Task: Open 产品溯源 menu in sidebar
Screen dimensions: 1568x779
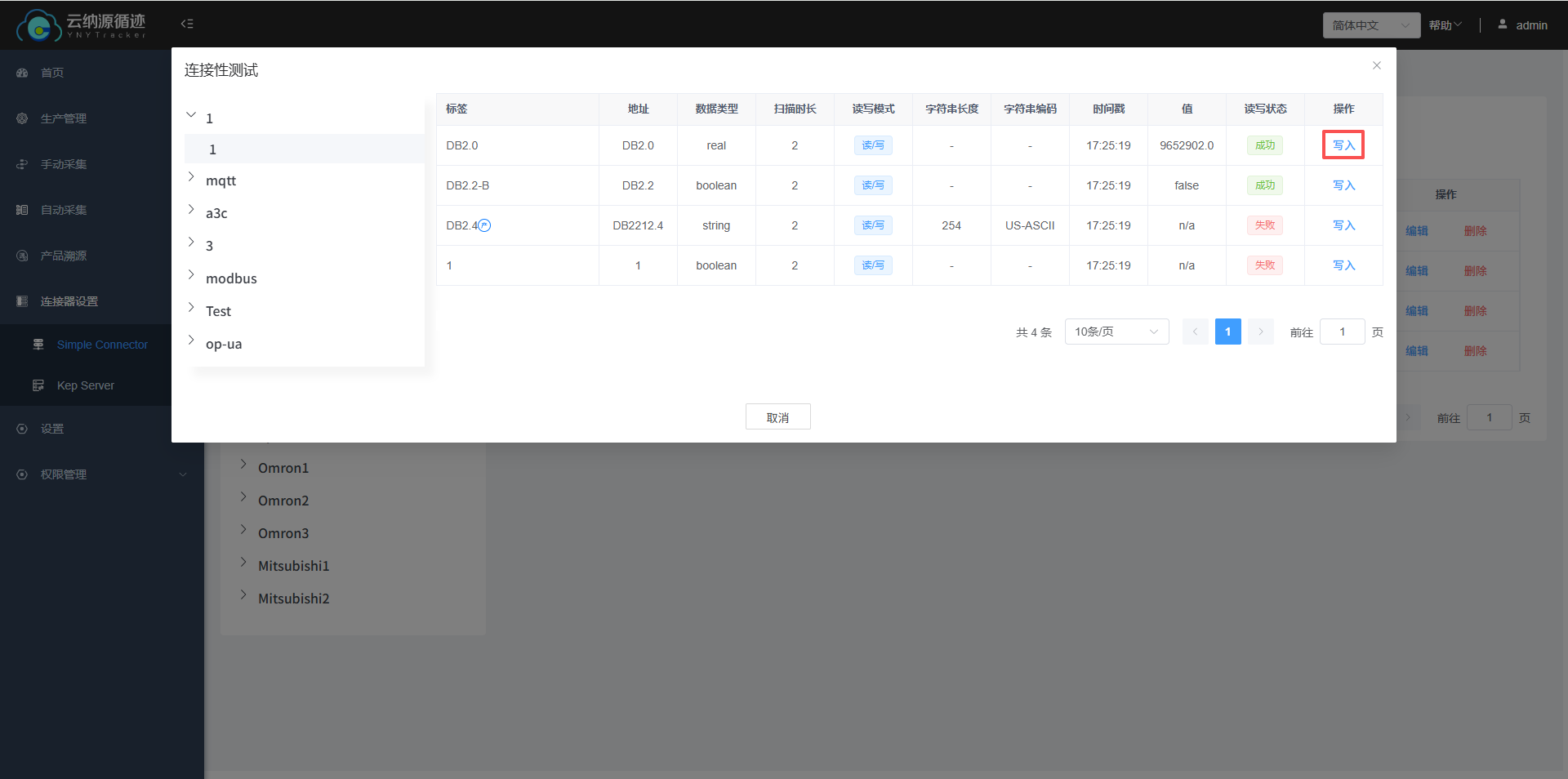Action: (x=64, y=256)
